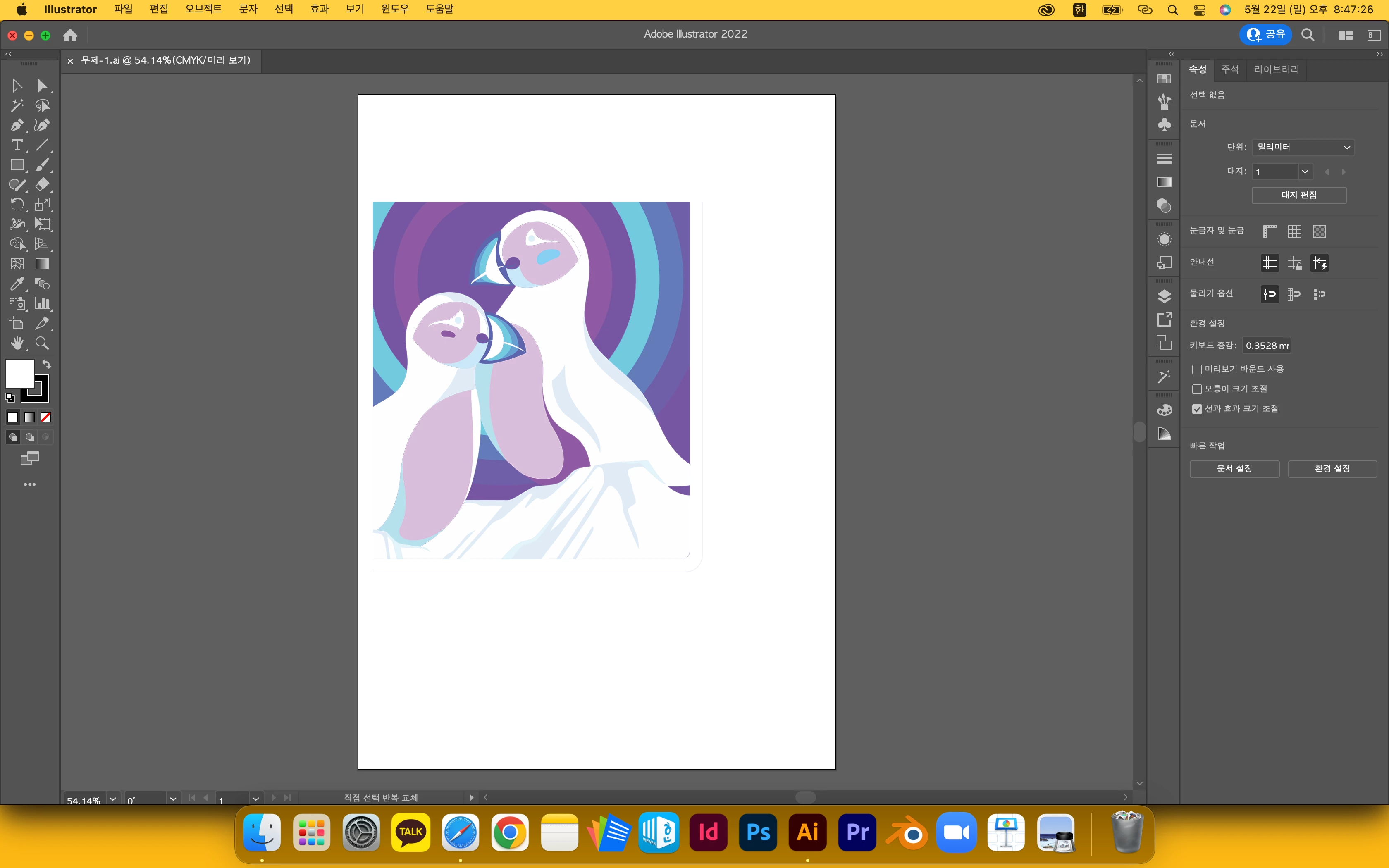Click the 문서 설정 button

pos(1234,468)
